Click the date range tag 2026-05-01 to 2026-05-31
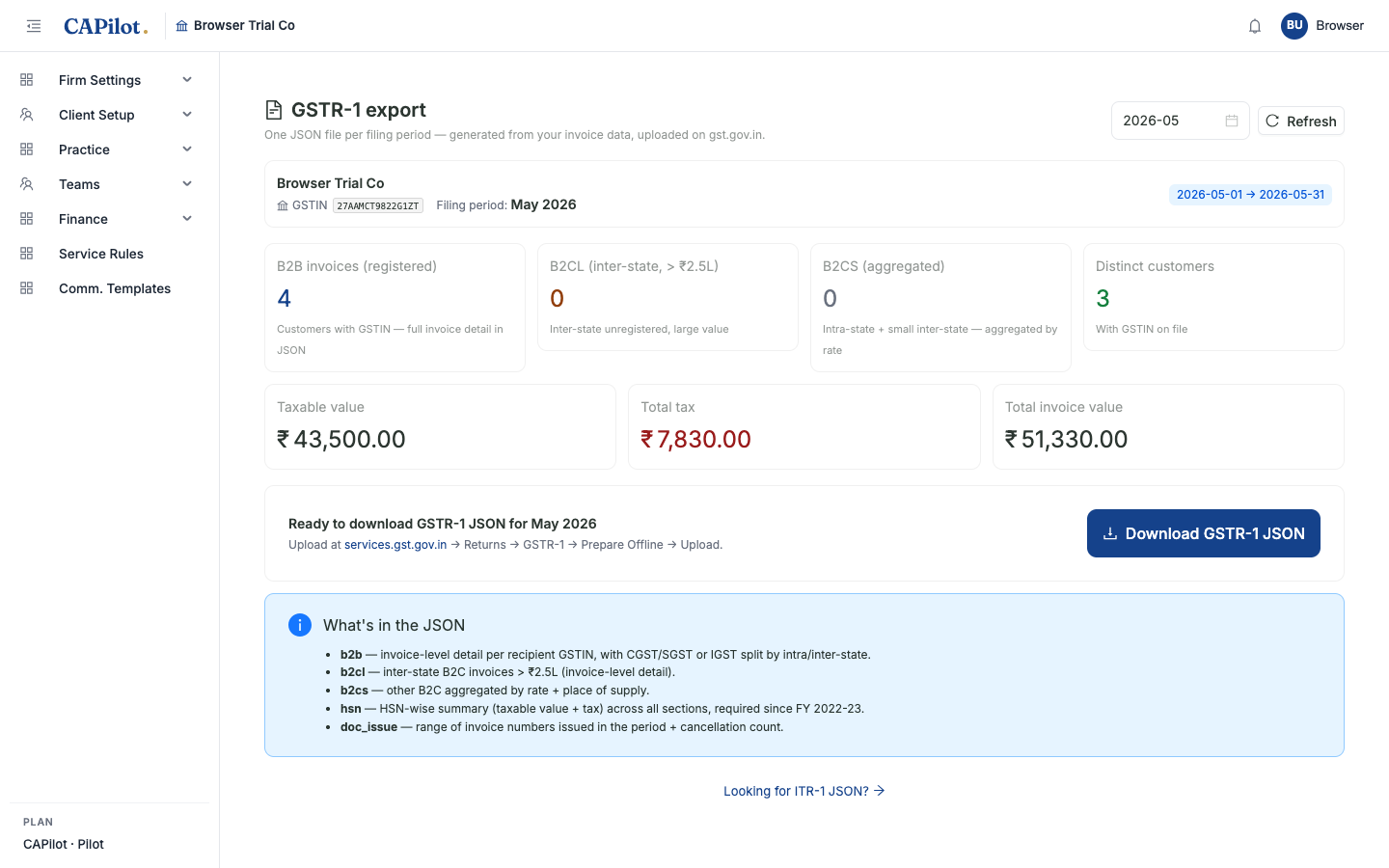Viewport: 1389px width, 868px height. 1250,195
